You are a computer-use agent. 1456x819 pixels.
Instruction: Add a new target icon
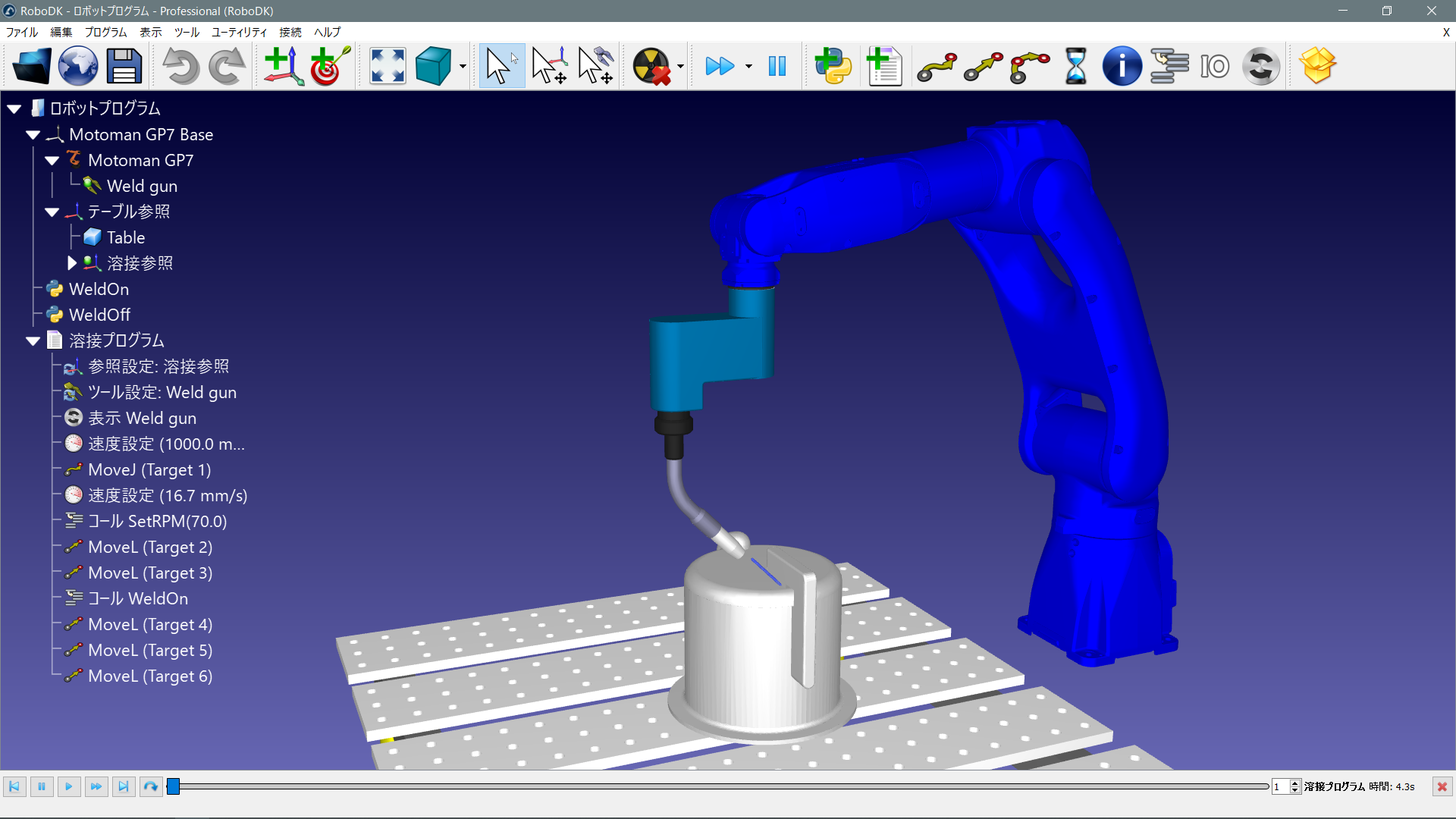tap(330, 66)
